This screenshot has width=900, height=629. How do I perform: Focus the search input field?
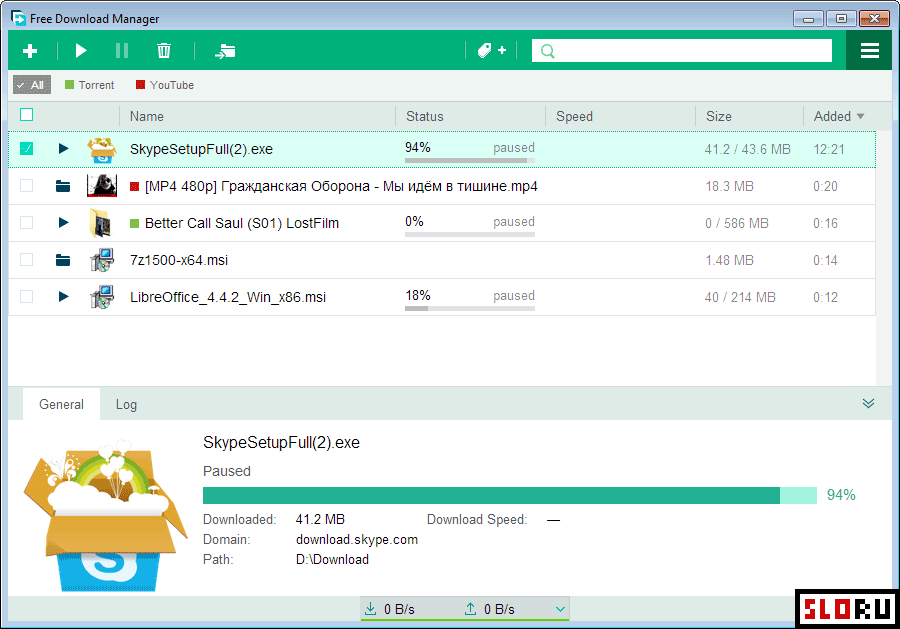(x=682, y=51)
